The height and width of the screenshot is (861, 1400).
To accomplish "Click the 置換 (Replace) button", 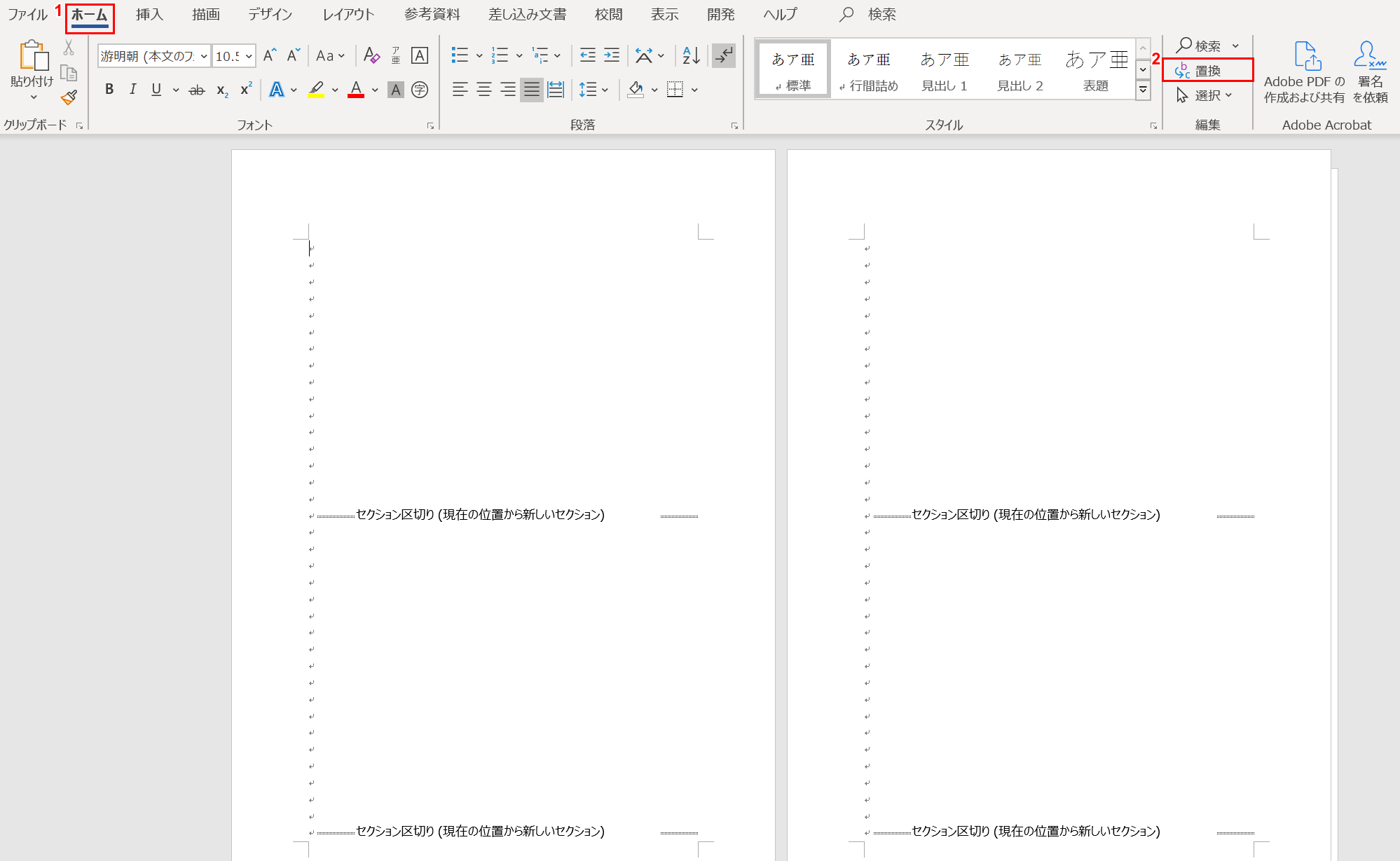I will [x=1207, y=70].
